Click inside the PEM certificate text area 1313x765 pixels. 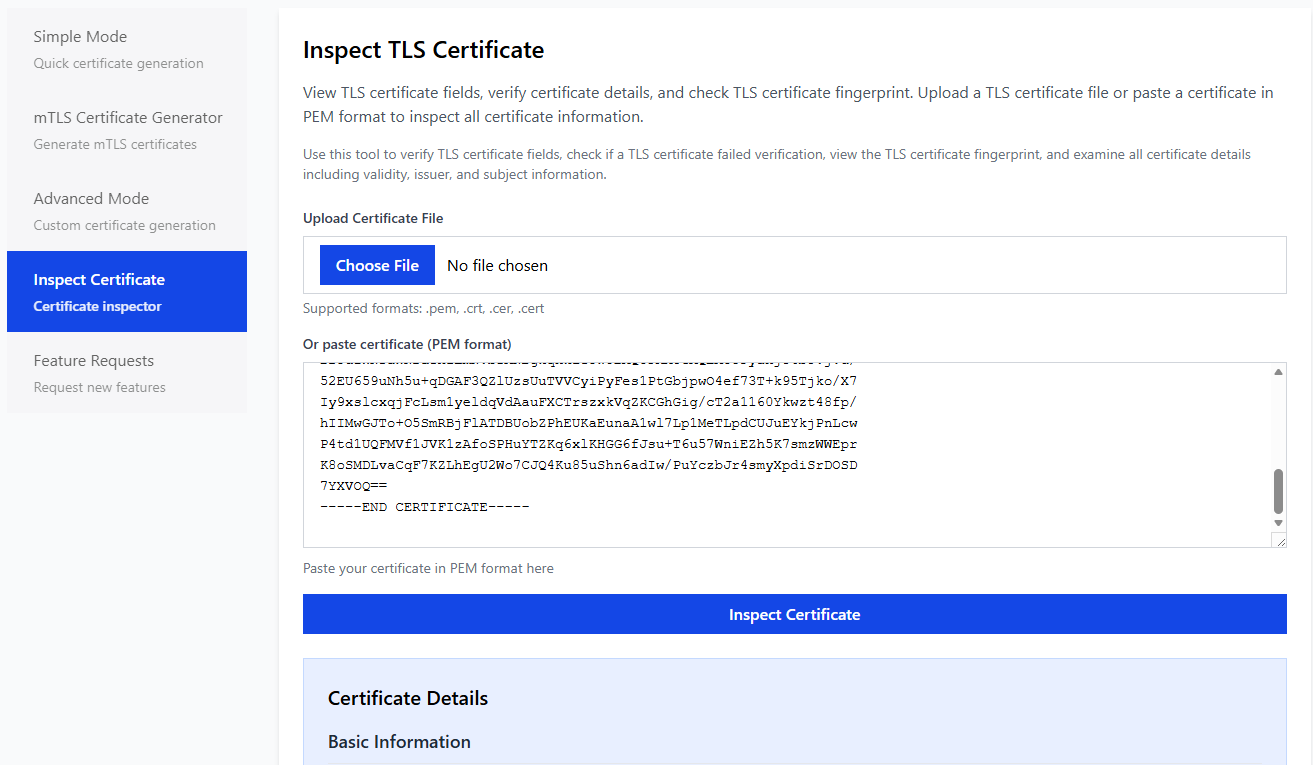click(x=700, y=440)
